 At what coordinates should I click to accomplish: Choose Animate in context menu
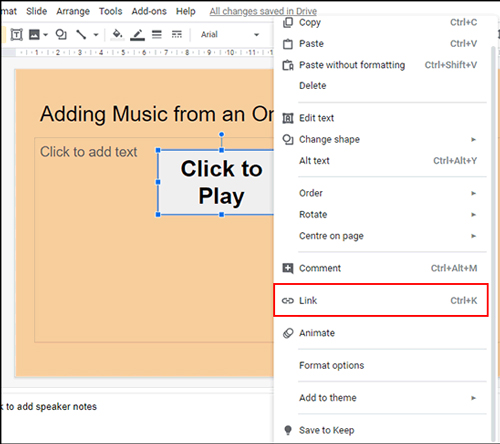(x=380, y=333)
